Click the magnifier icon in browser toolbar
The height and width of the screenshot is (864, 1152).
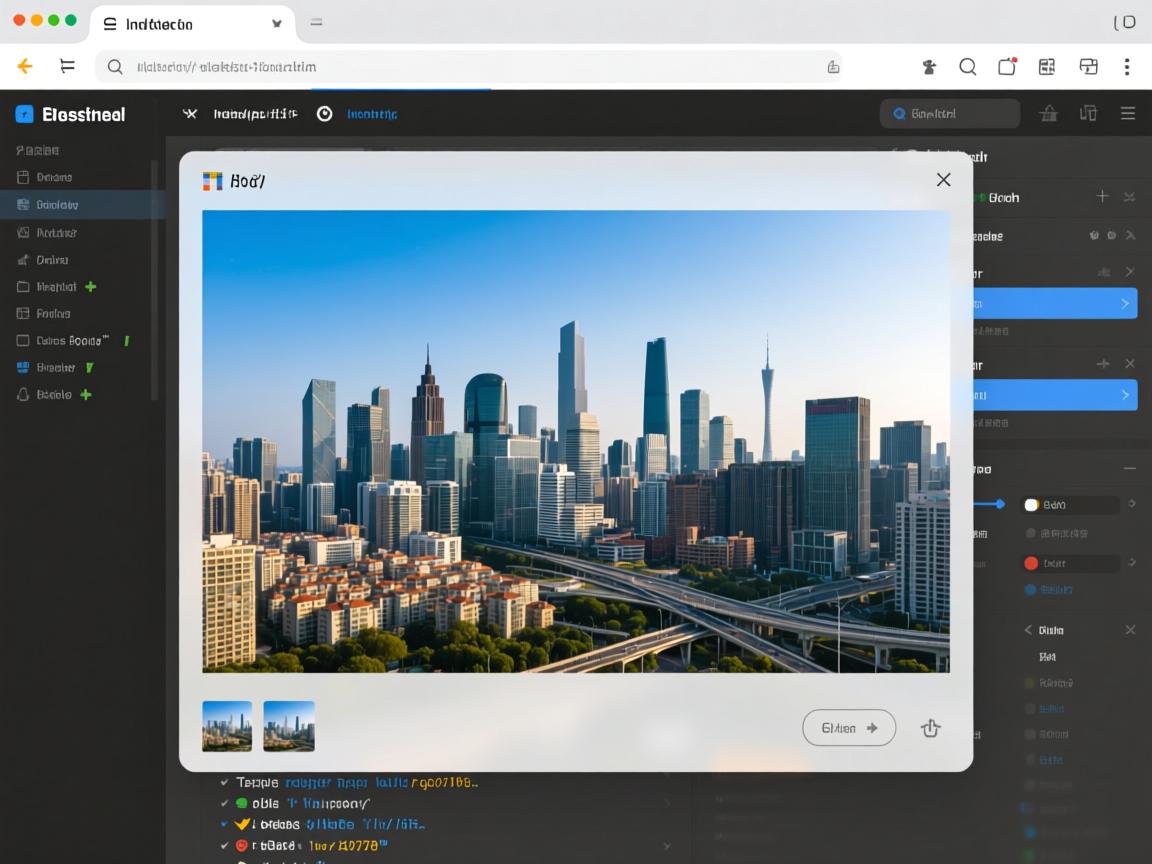pos(967,66)
